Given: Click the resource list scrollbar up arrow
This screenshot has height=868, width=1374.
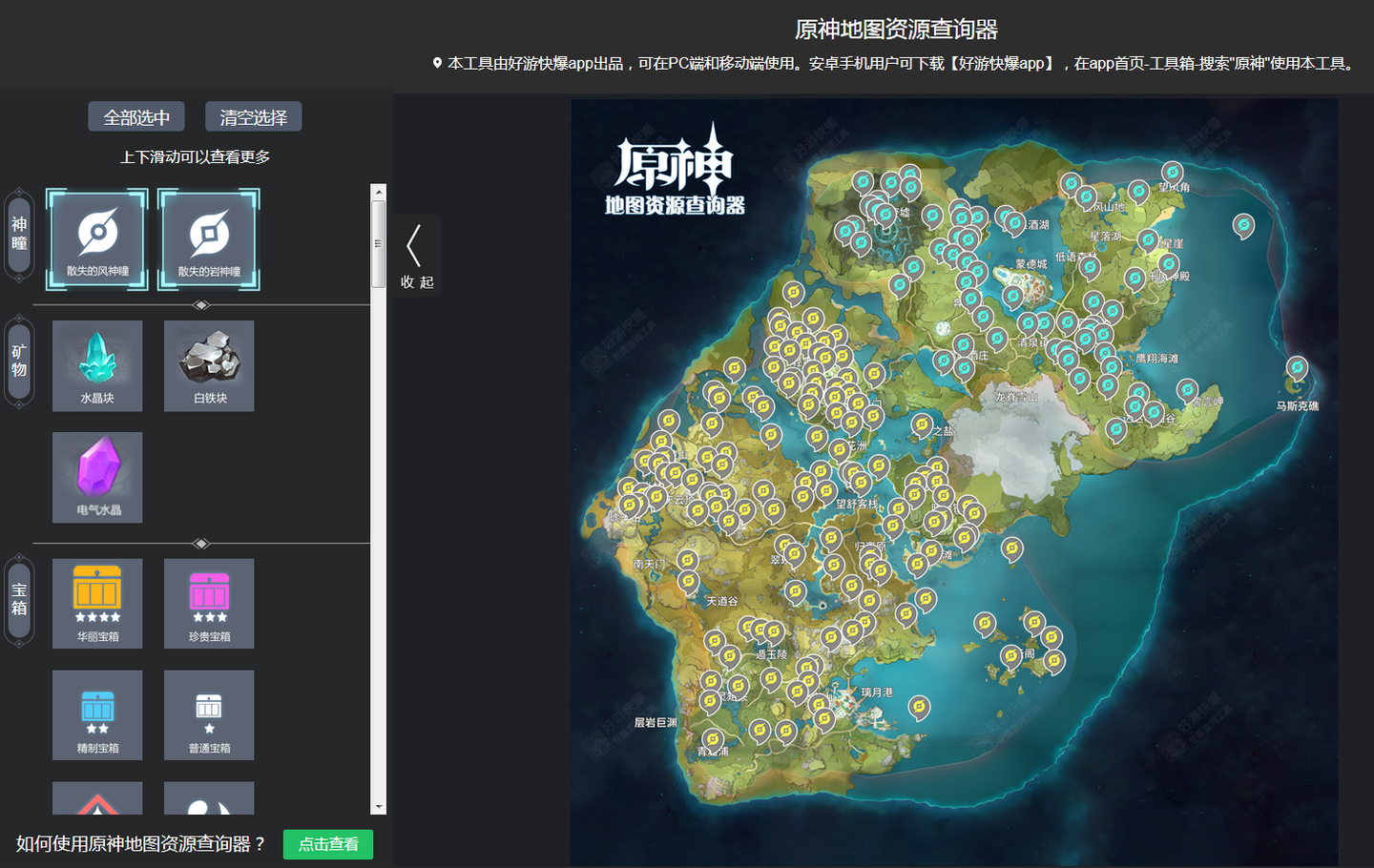Looking at the screenshot, I should click(379, 192).
